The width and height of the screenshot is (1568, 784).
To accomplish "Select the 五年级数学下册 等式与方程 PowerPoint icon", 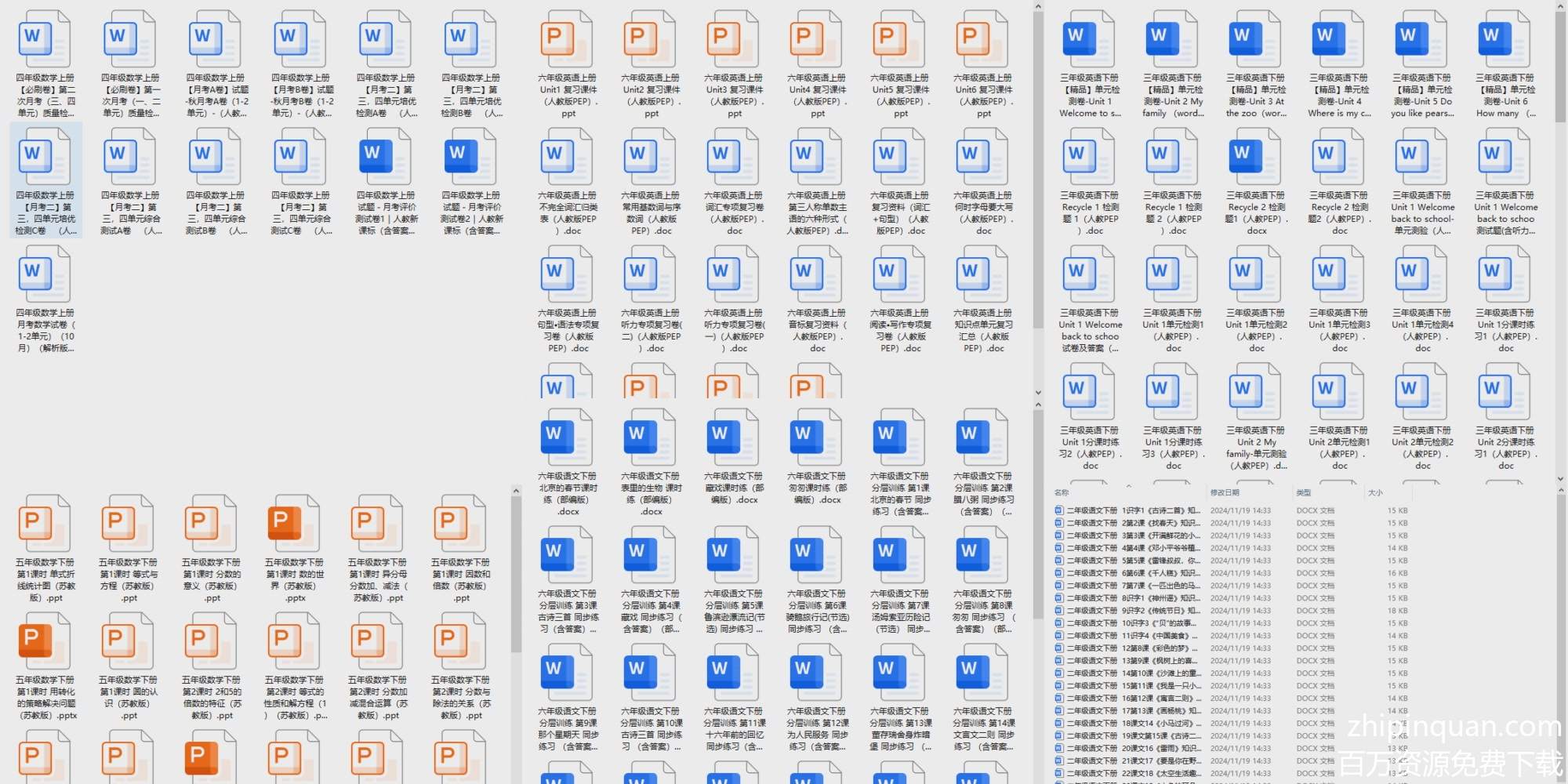I will click(x=129, y=524).
